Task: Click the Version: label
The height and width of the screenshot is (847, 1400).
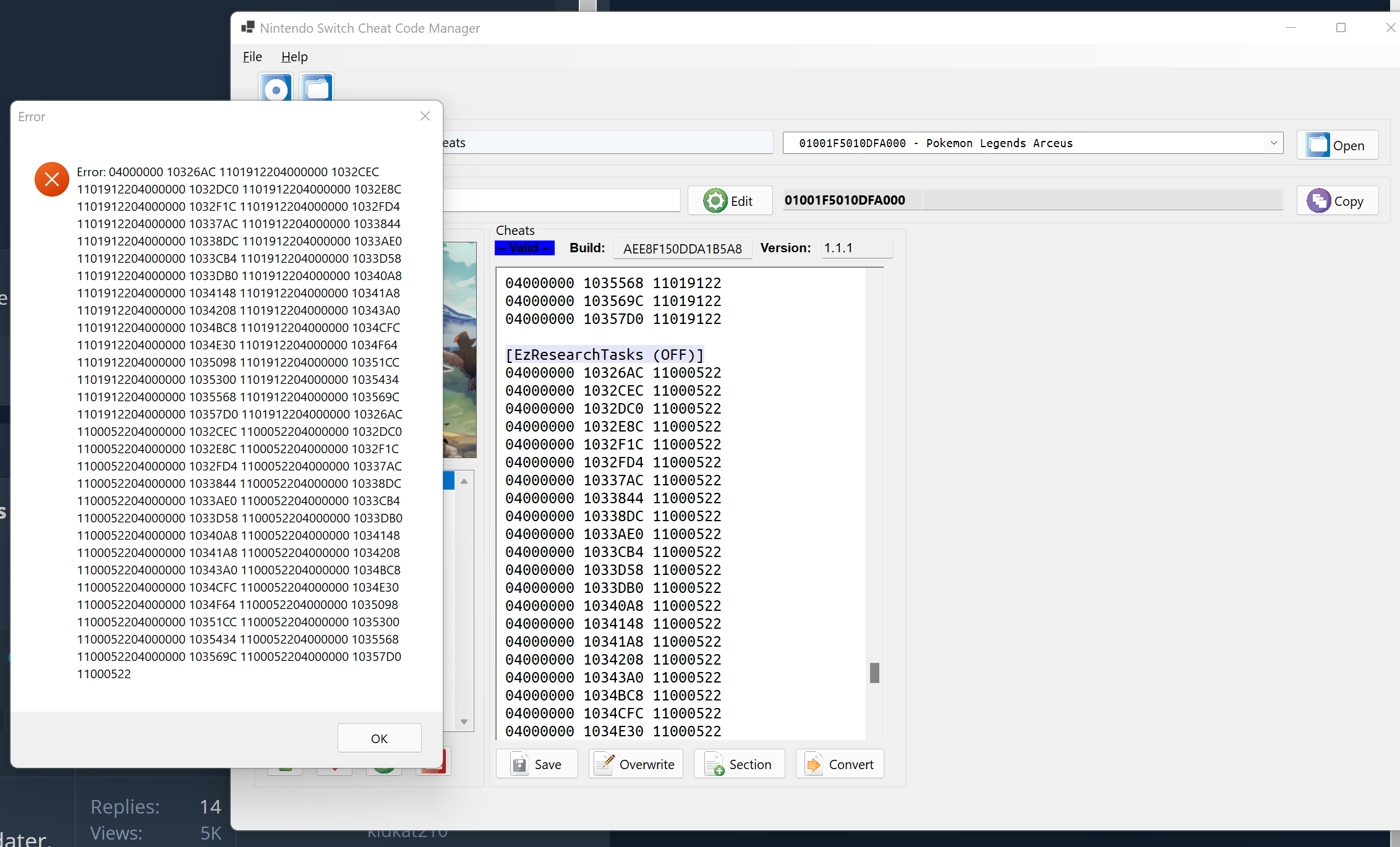Action: pyautogui.click(x=785, y=248)
